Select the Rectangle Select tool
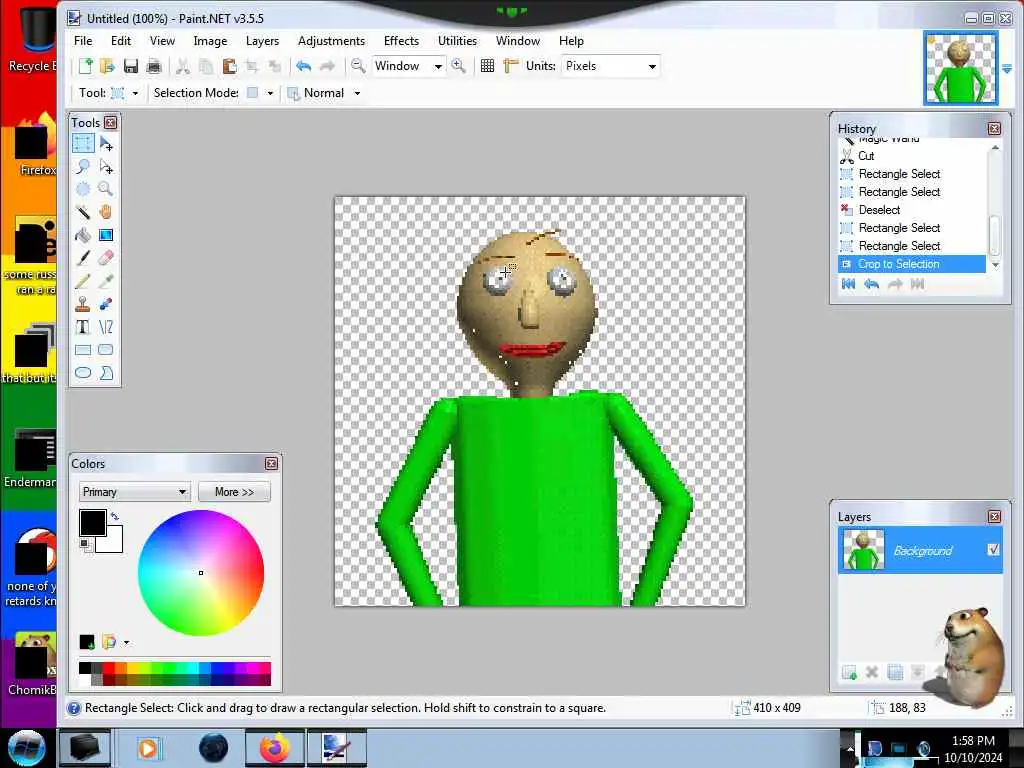Image resolution: width=1024 pixels, height=768 pixels. pyautogui.click(x=83, y=143)
